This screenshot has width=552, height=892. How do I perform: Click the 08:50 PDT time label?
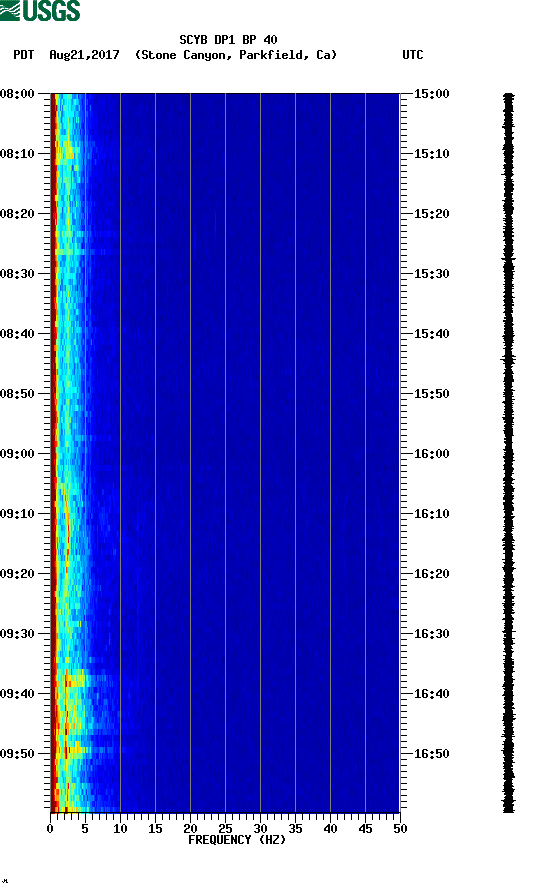(x=18, y=394)
